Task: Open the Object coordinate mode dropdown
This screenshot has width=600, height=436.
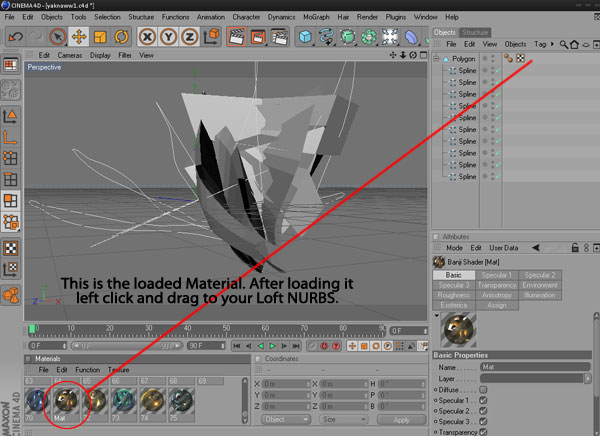Action: (x=285, y=420)
